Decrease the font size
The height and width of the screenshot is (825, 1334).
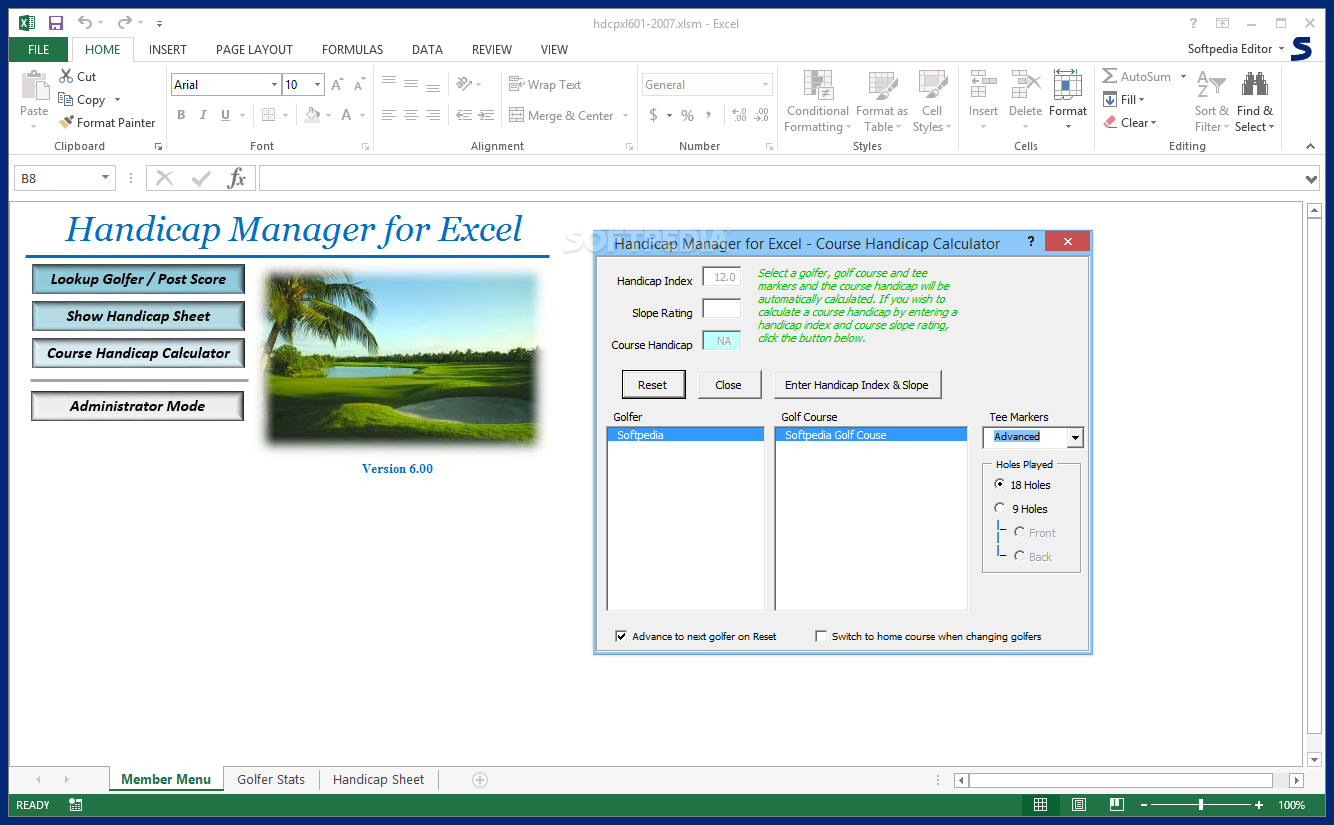(360, 85)
